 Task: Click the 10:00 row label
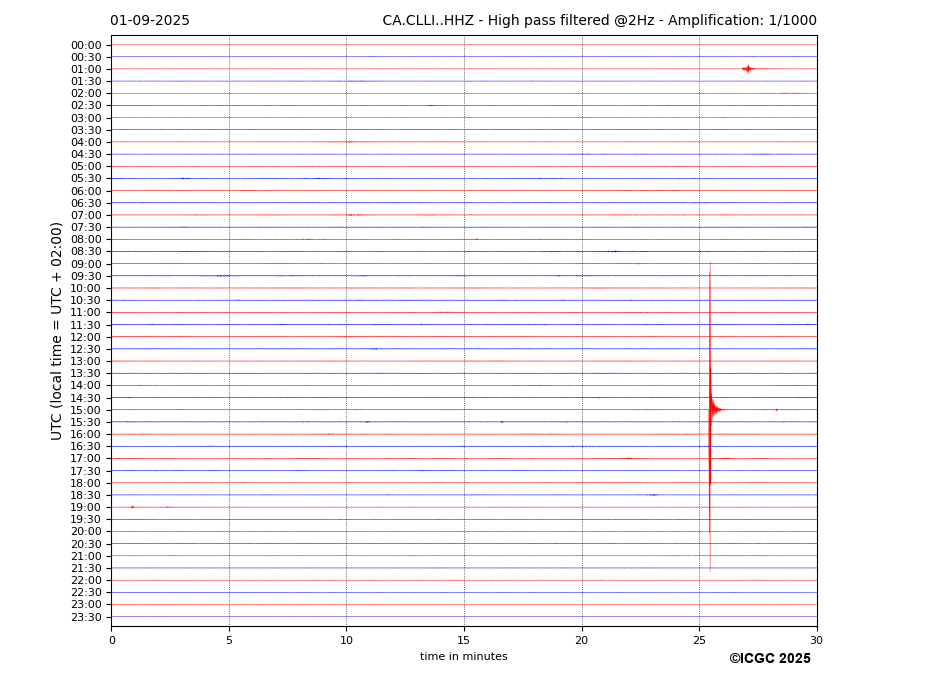86,289
